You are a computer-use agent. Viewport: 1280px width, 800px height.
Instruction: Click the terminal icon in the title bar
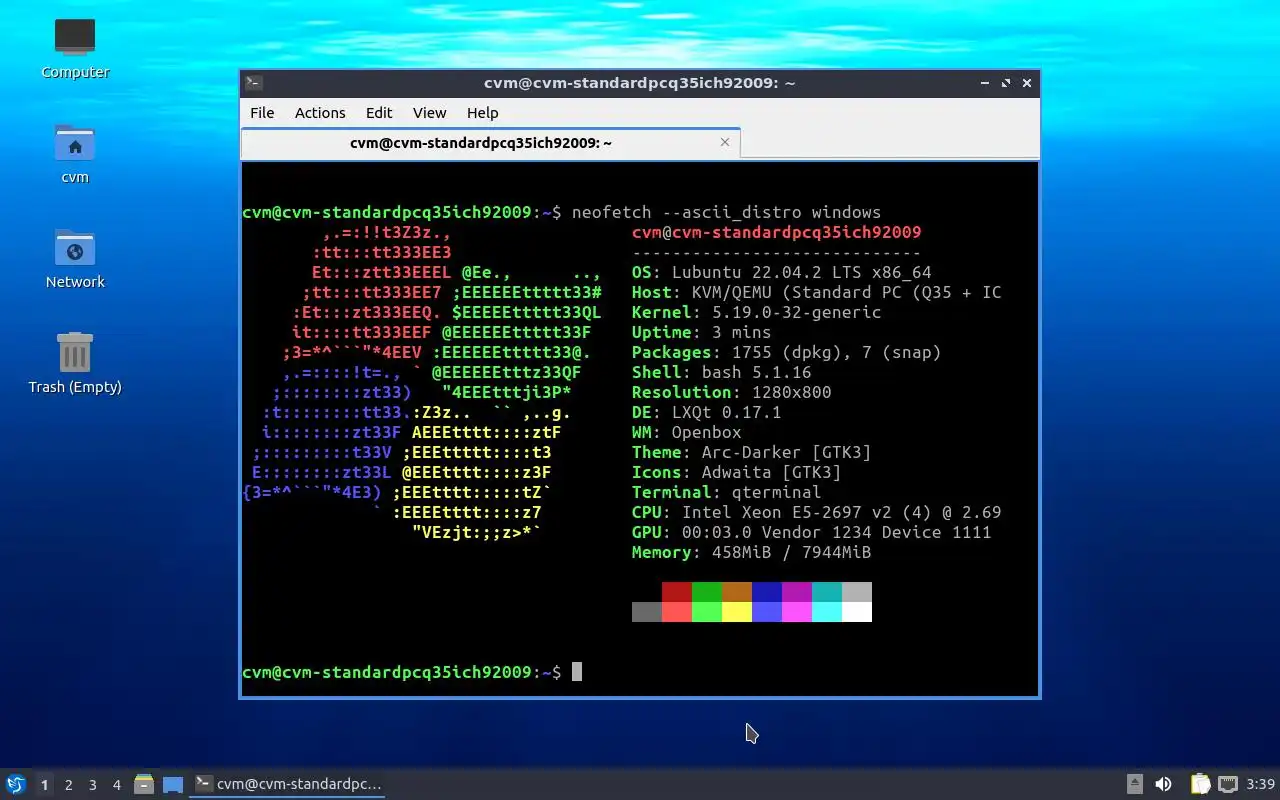(254, 84)
